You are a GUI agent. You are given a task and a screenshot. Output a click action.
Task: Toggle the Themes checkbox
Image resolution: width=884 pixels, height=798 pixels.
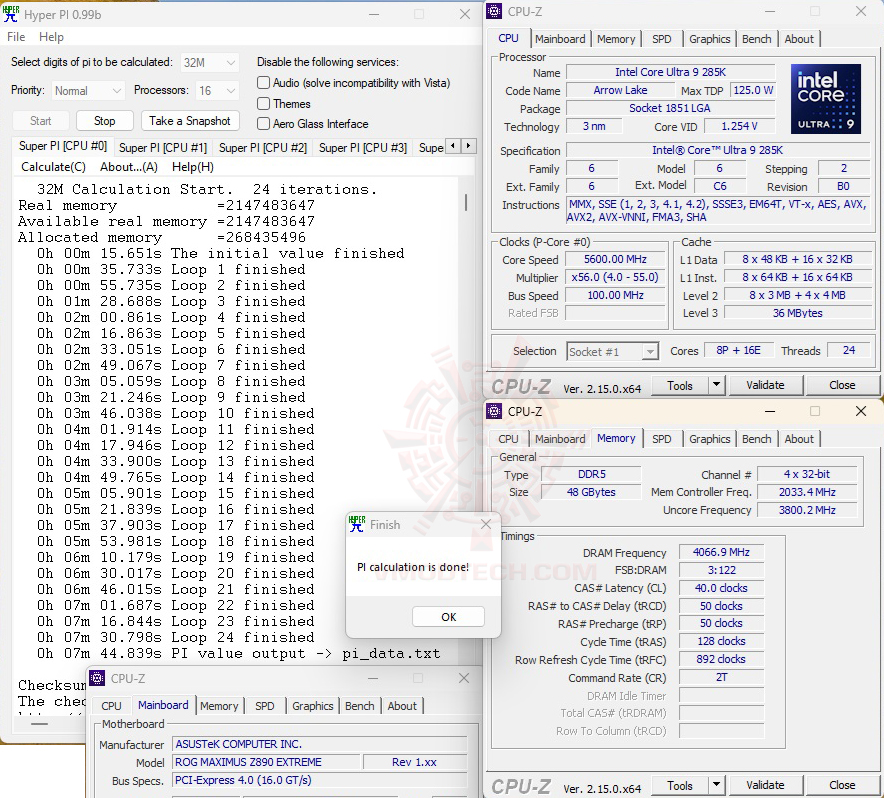(263, 104)
